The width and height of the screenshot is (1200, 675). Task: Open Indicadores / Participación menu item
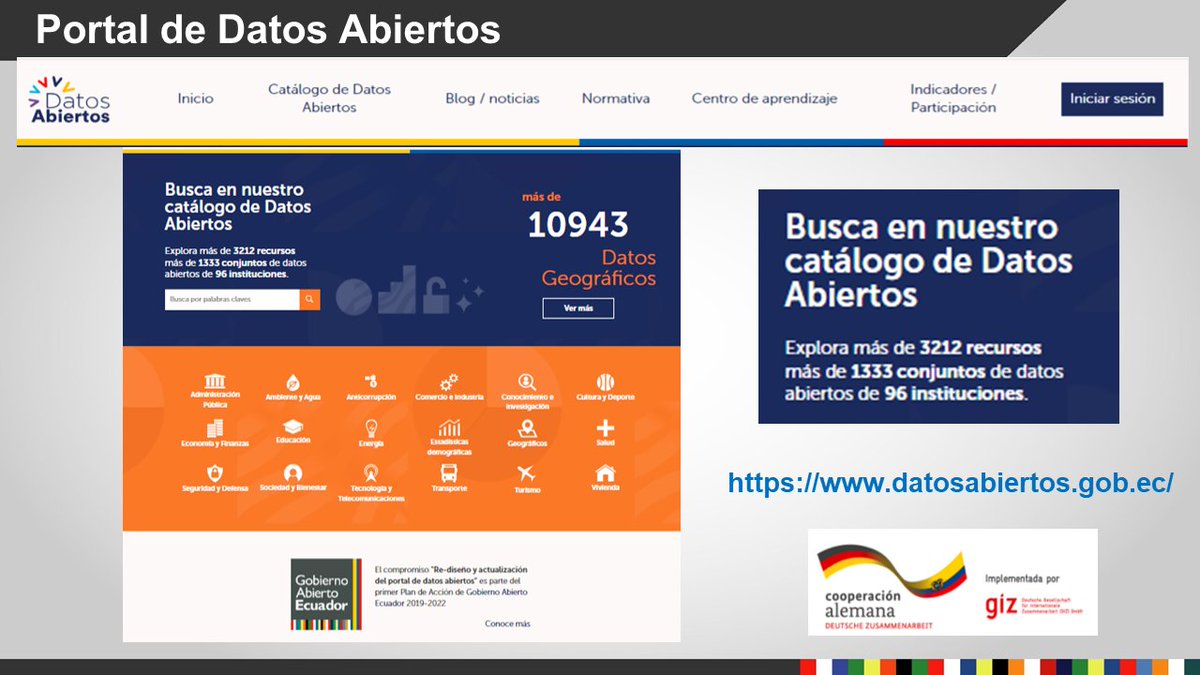[x=953, y=98]
